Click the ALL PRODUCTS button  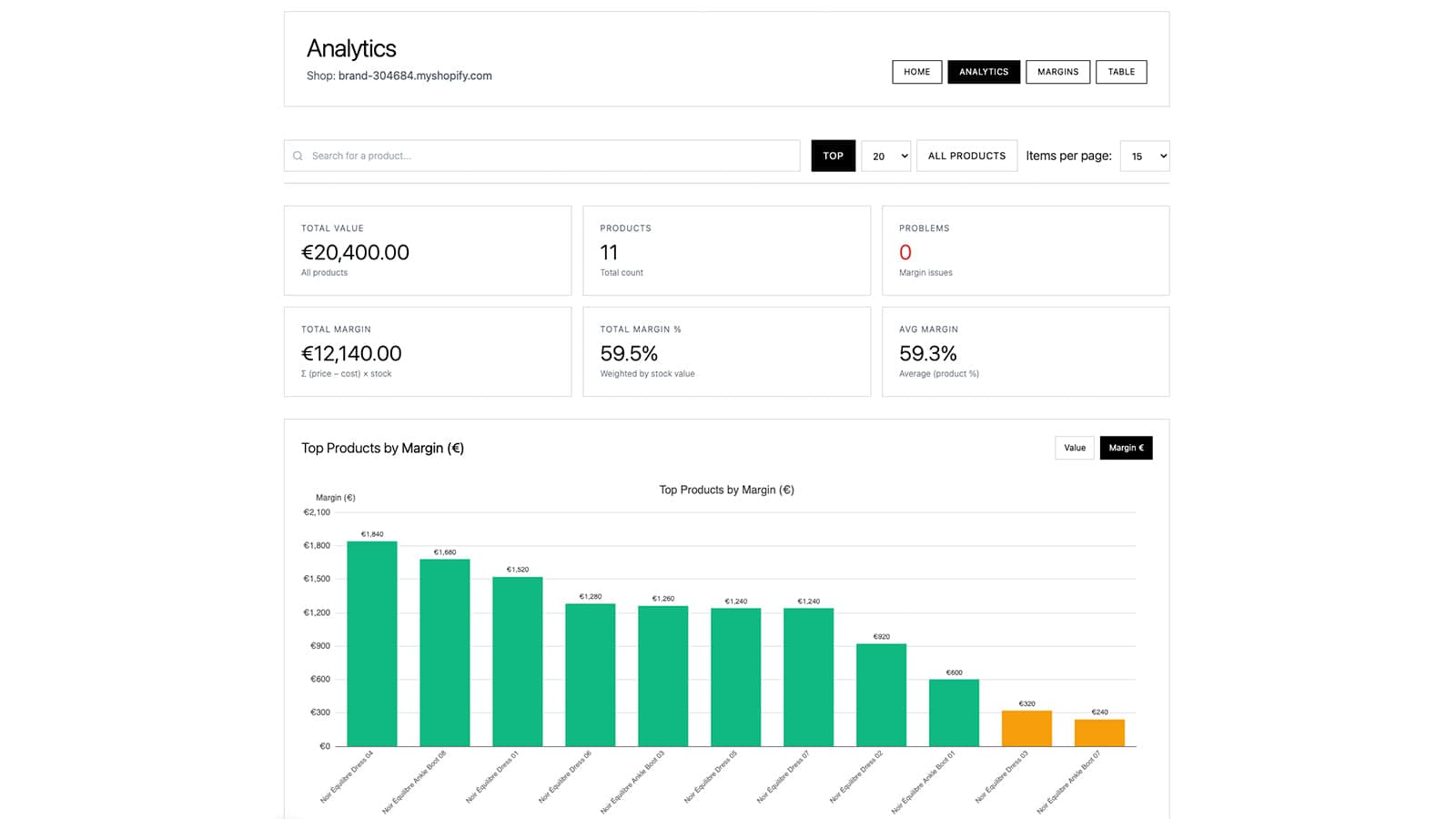pos(966,156)
